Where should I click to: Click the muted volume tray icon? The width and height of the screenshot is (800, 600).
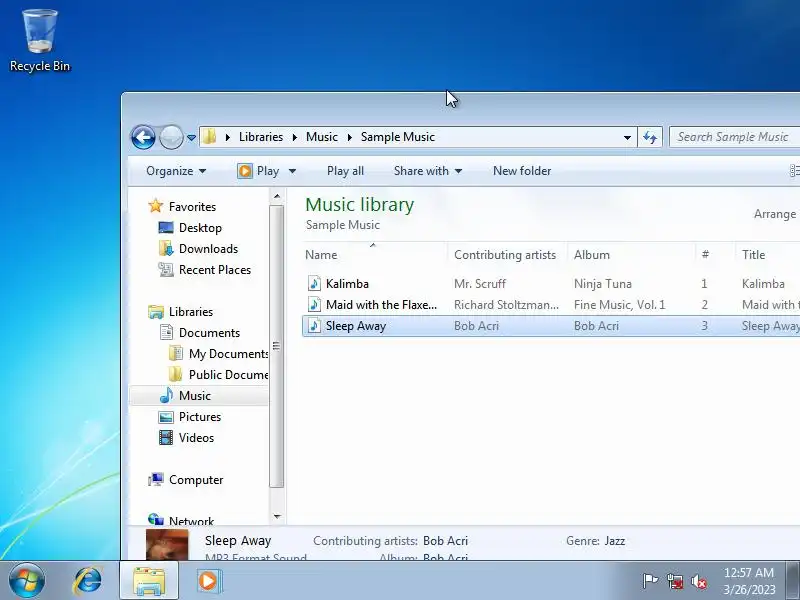pos(699,581)
